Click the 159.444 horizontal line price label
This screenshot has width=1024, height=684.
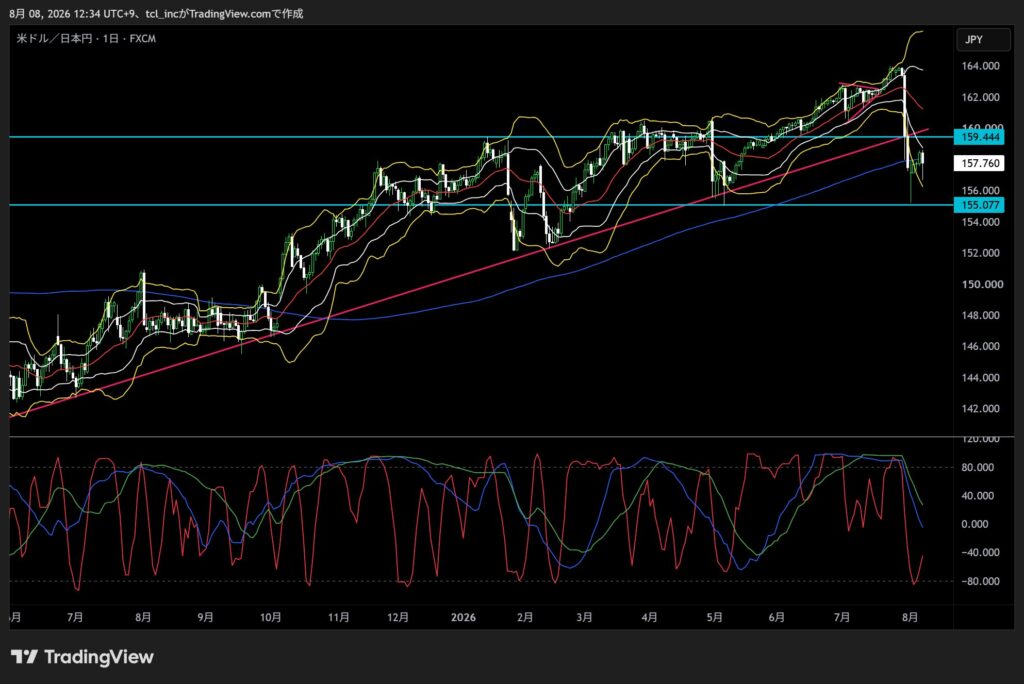pos(979,137)
